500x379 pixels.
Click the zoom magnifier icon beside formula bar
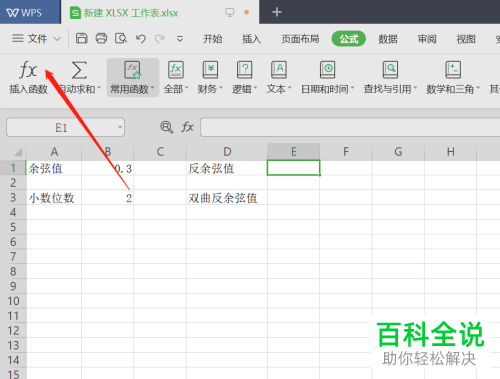pos(166,127)
